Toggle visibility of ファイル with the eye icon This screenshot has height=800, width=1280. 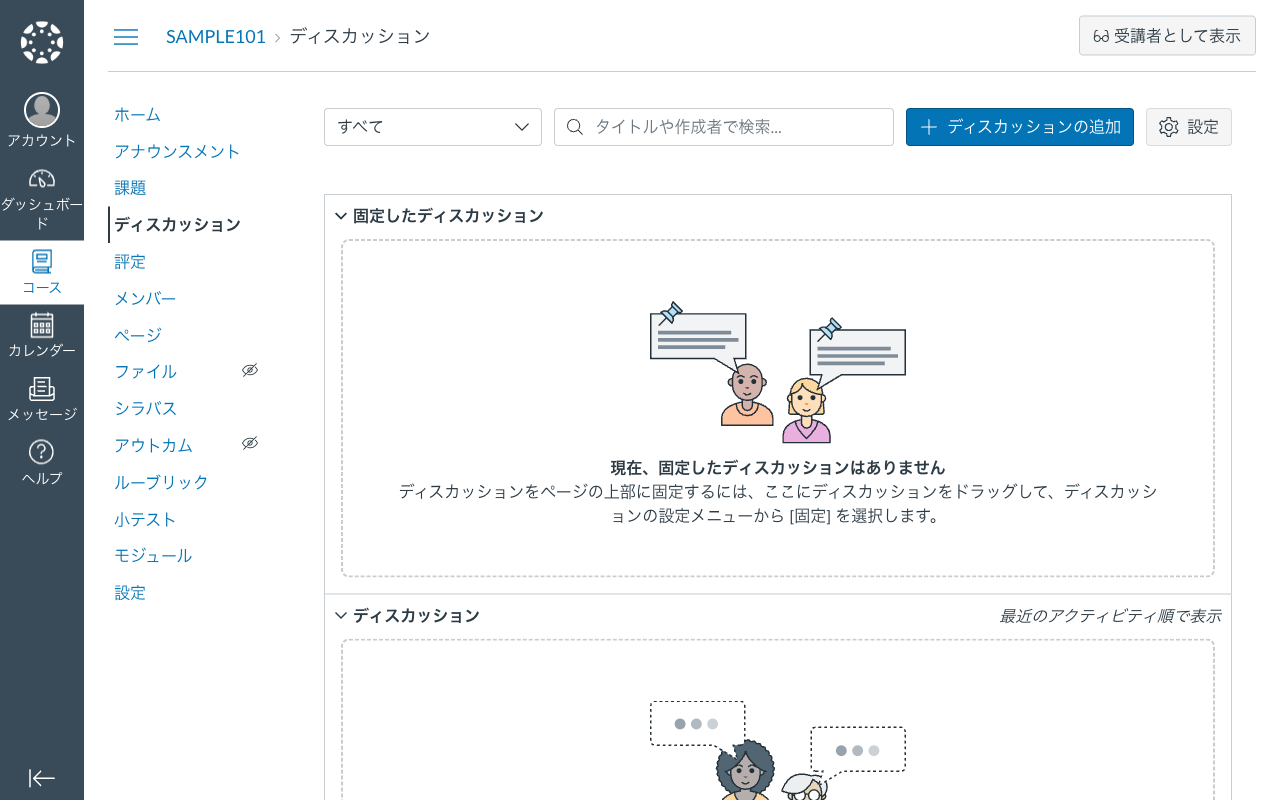coord(249,370)
